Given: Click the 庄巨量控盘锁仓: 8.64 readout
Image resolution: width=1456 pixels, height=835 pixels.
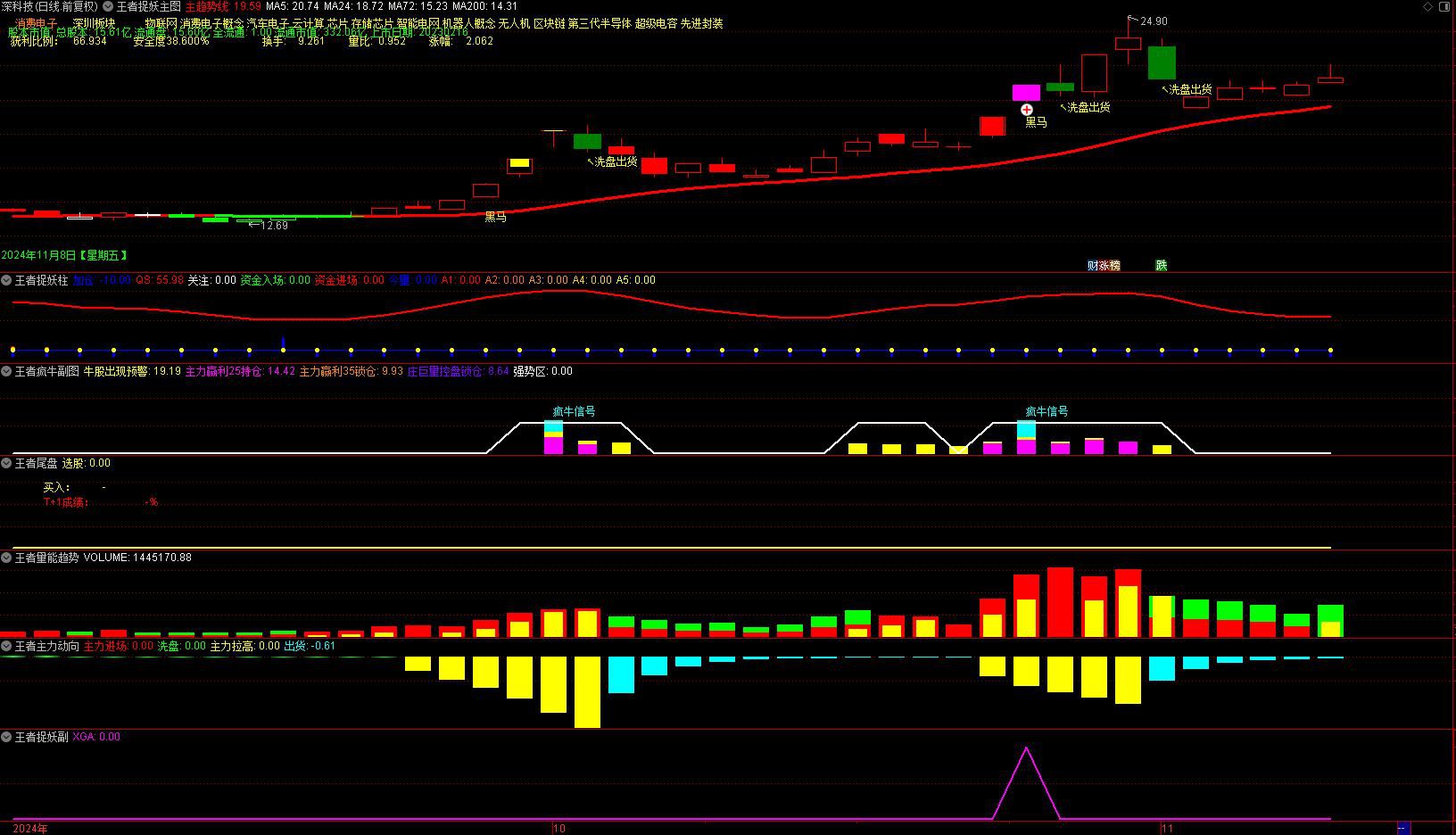Looking at the screenshot, I should pos(458,371).
